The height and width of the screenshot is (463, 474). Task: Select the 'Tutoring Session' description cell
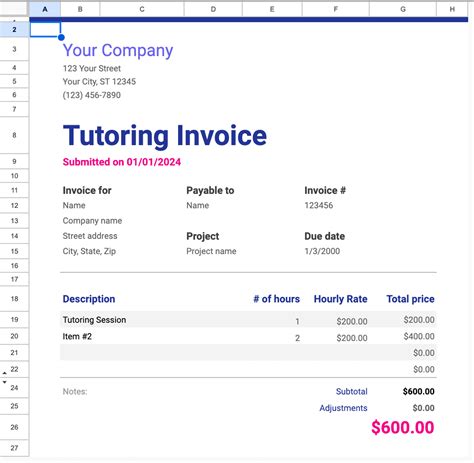pos(94,320)
